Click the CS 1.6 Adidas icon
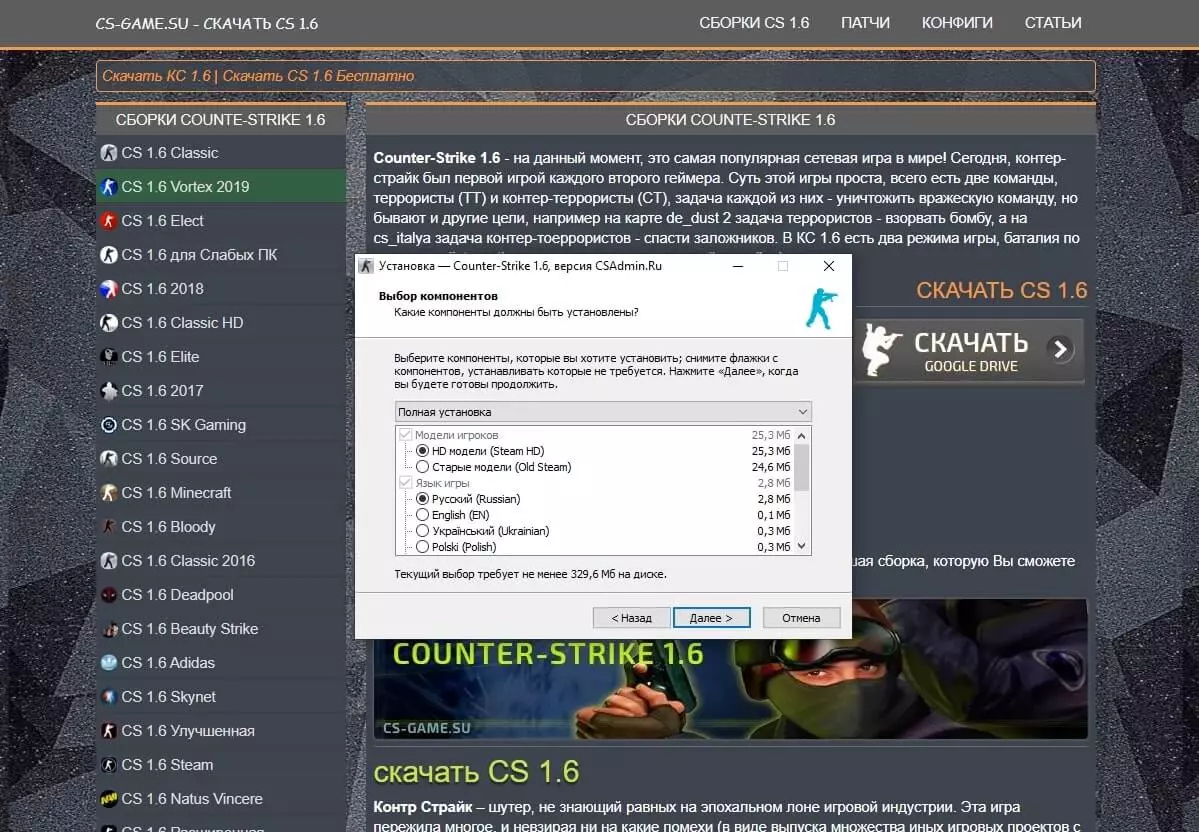This screenshot has width=1199, height=832. [x=109, y=663]
